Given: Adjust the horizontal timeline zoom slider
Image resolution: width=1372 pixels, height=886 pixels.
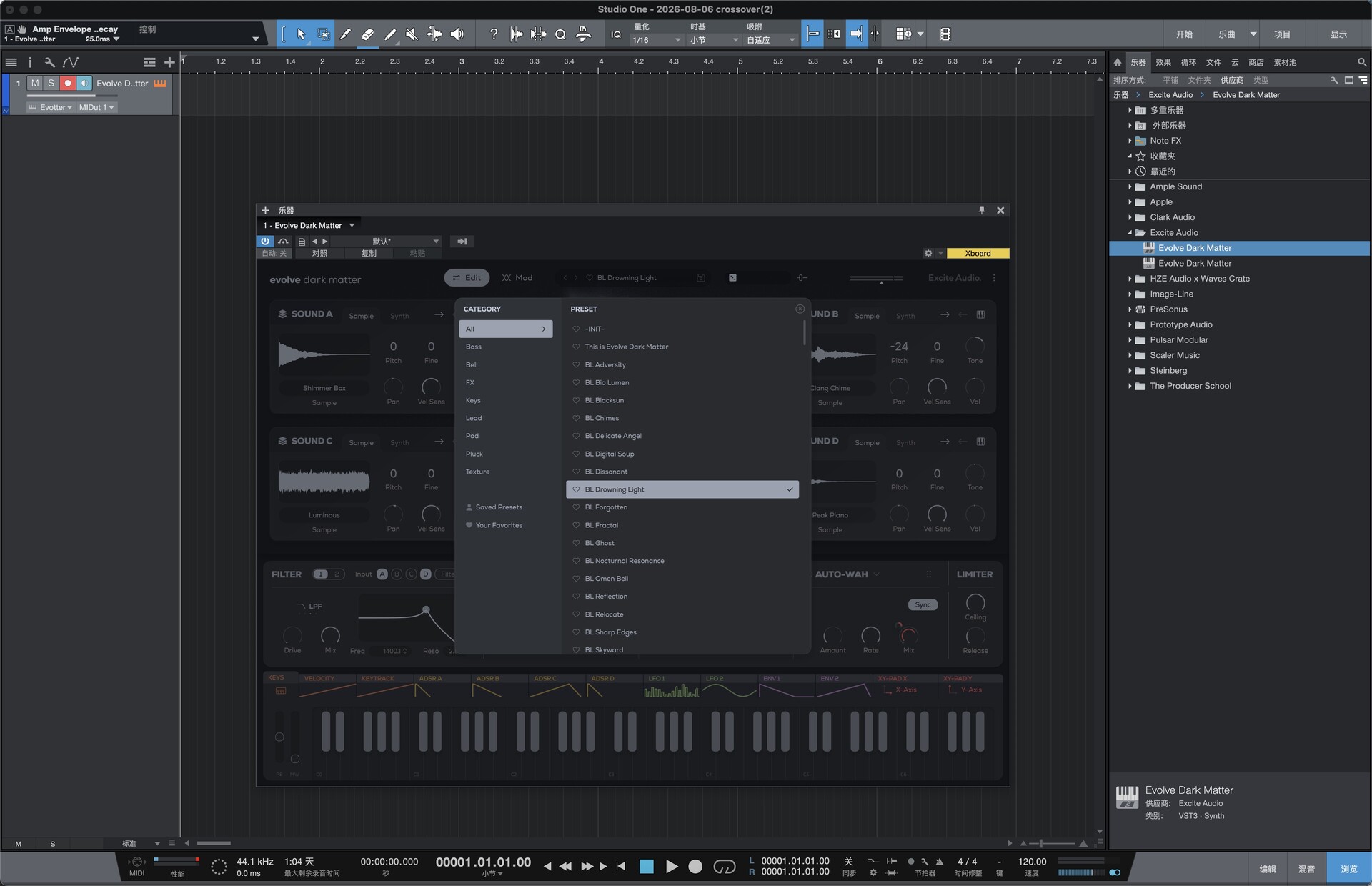Looking at the screenshot, I should 1052,844.
